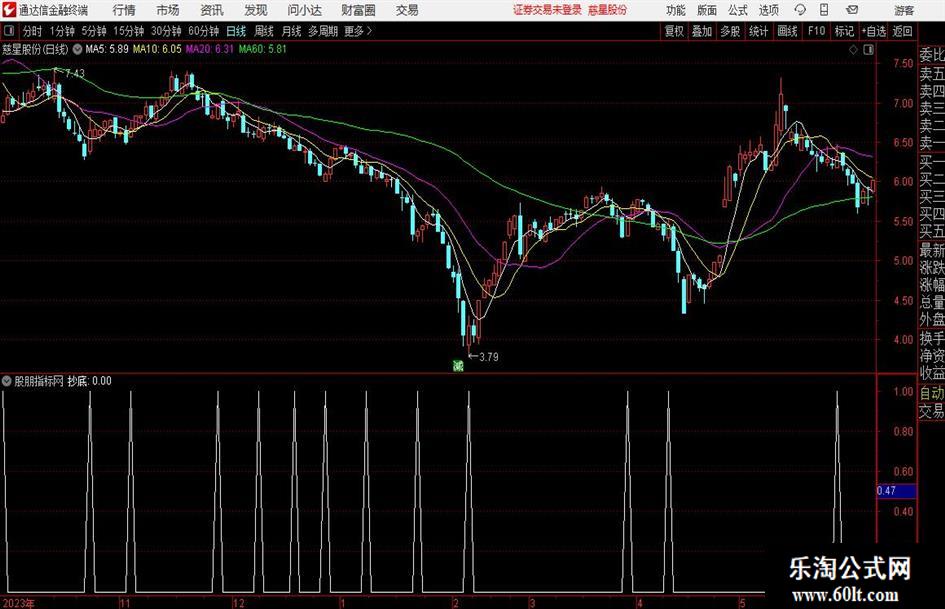Click the 自动 button in right panel
945x609 pixels.
point(931,393)
